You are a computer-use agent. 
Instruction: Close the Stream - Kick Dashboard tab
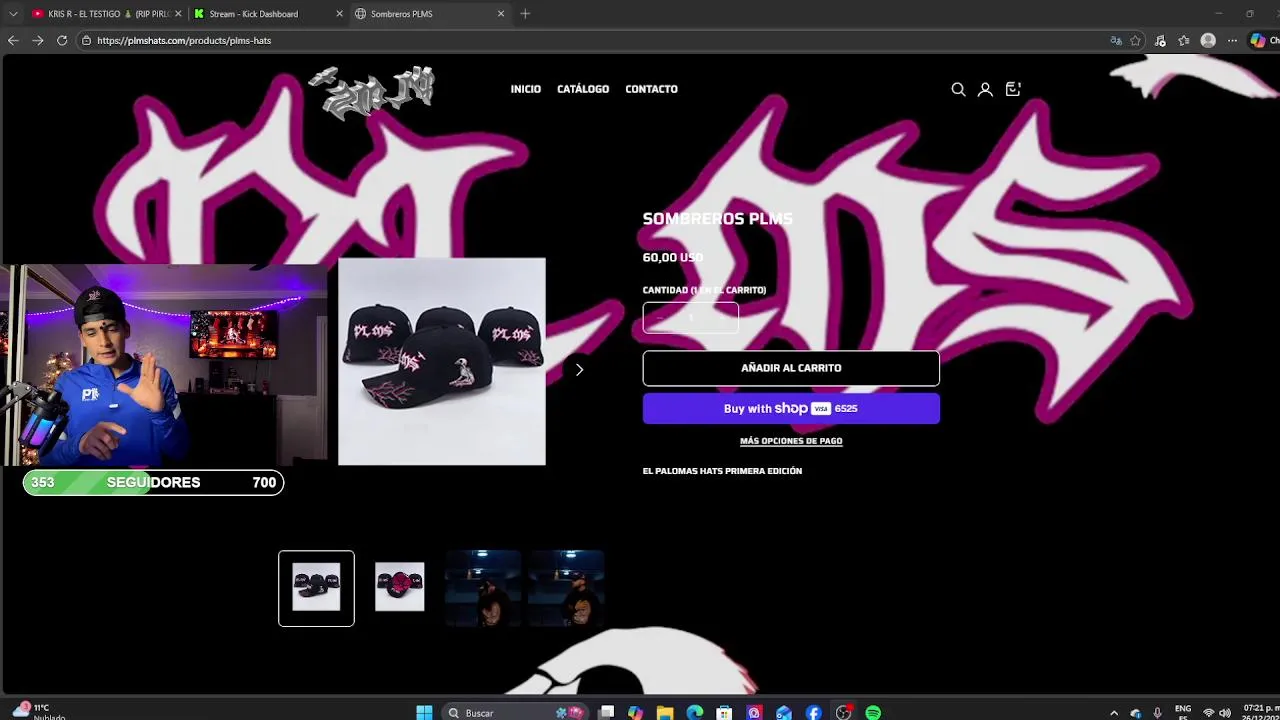[x=340, y=14]
